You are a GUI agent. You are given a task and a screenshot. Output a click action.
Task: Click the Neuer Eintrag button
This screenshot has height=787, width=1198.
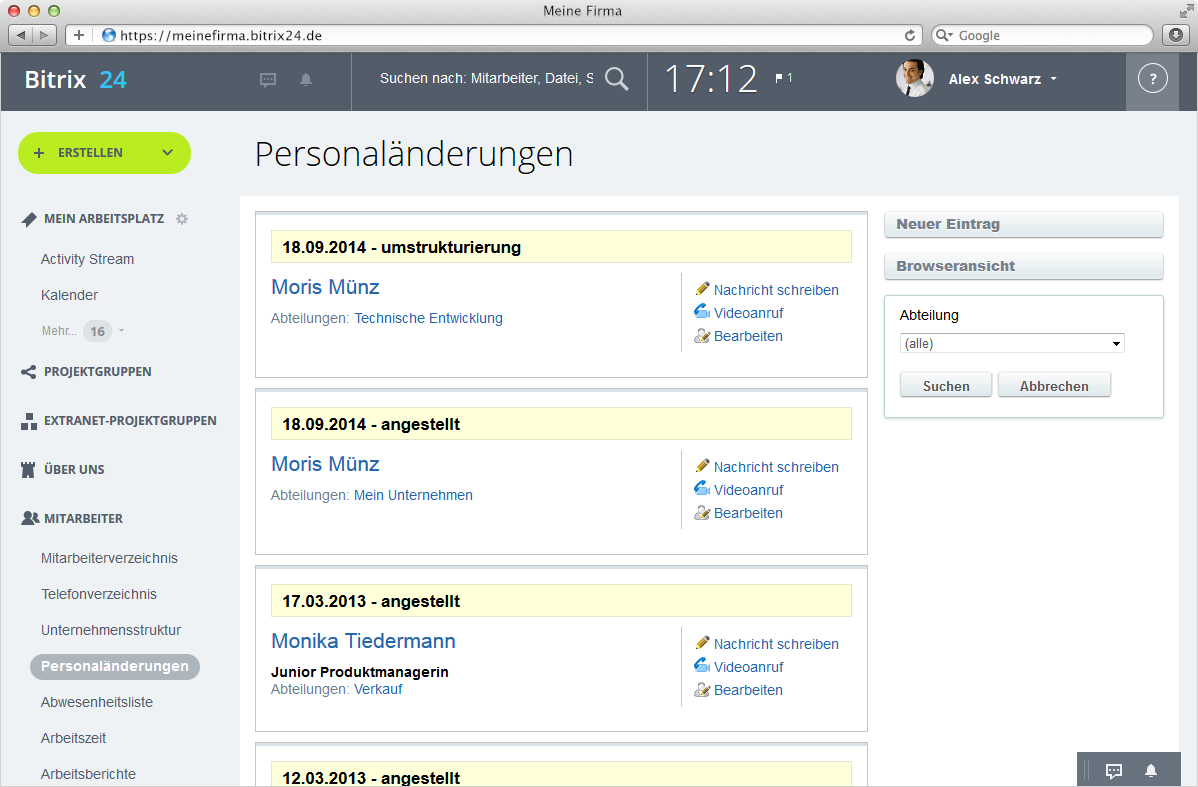pos(1024,224)
